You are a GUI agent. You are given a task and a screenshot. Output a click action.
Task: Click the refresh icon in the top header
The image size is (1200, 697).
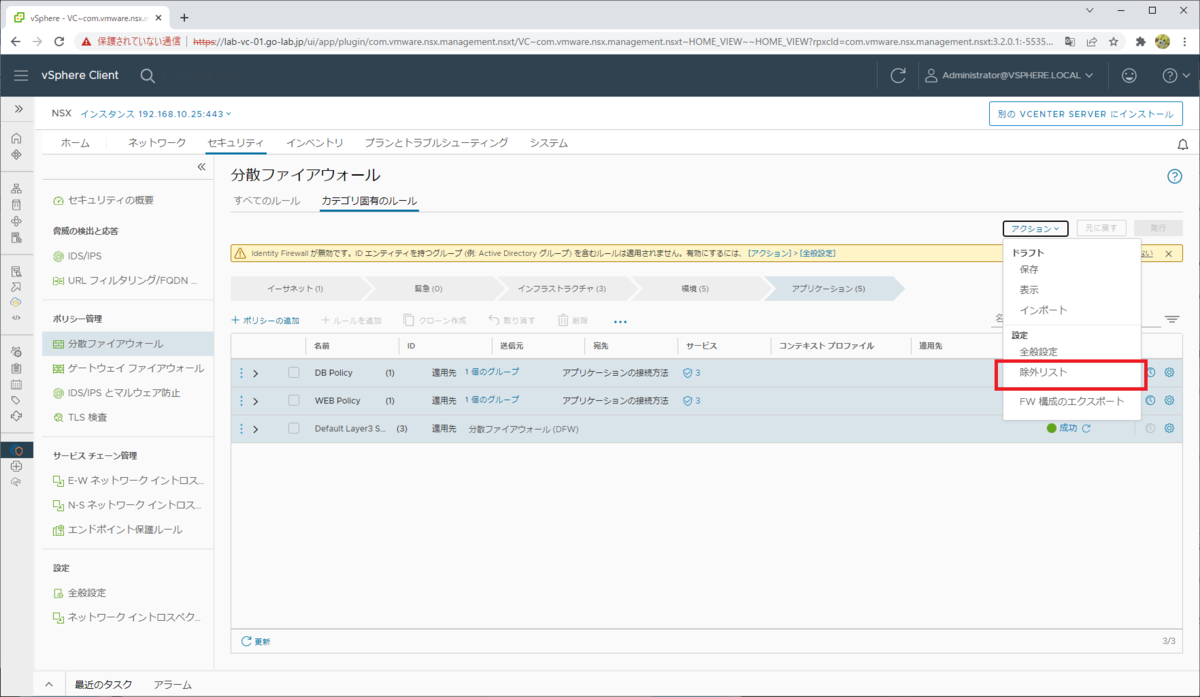(x=898, y=75)
